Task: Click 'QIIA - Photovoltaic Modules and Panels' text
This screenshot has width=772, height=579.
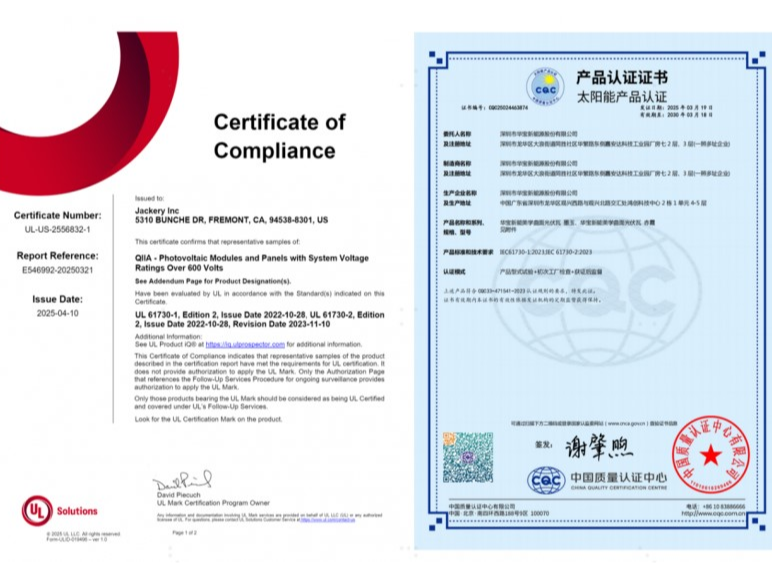Action: 252,263
